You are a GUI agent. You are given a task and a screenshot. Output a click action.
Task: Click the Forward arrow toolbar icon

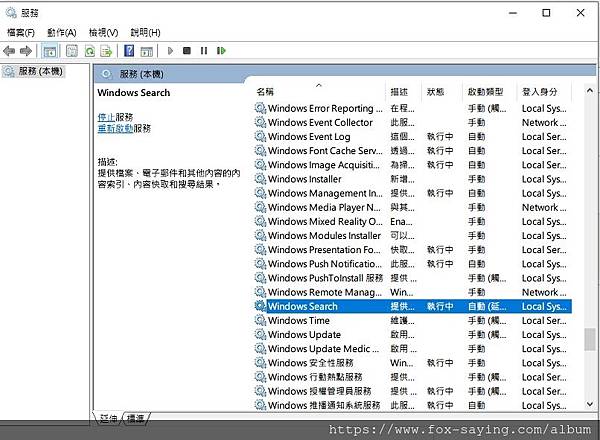(26, 51)
